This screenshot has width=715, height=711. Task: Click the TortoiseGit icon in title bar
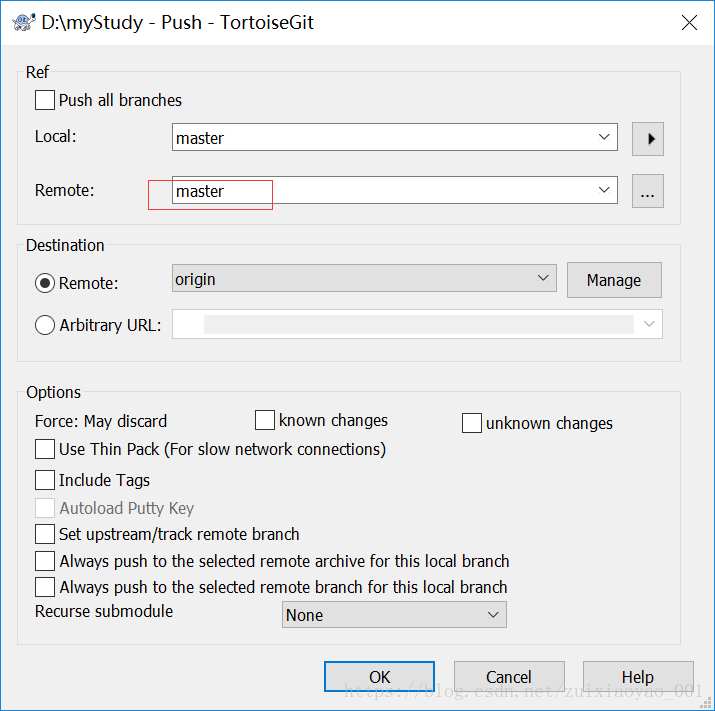tap(24, 22)
